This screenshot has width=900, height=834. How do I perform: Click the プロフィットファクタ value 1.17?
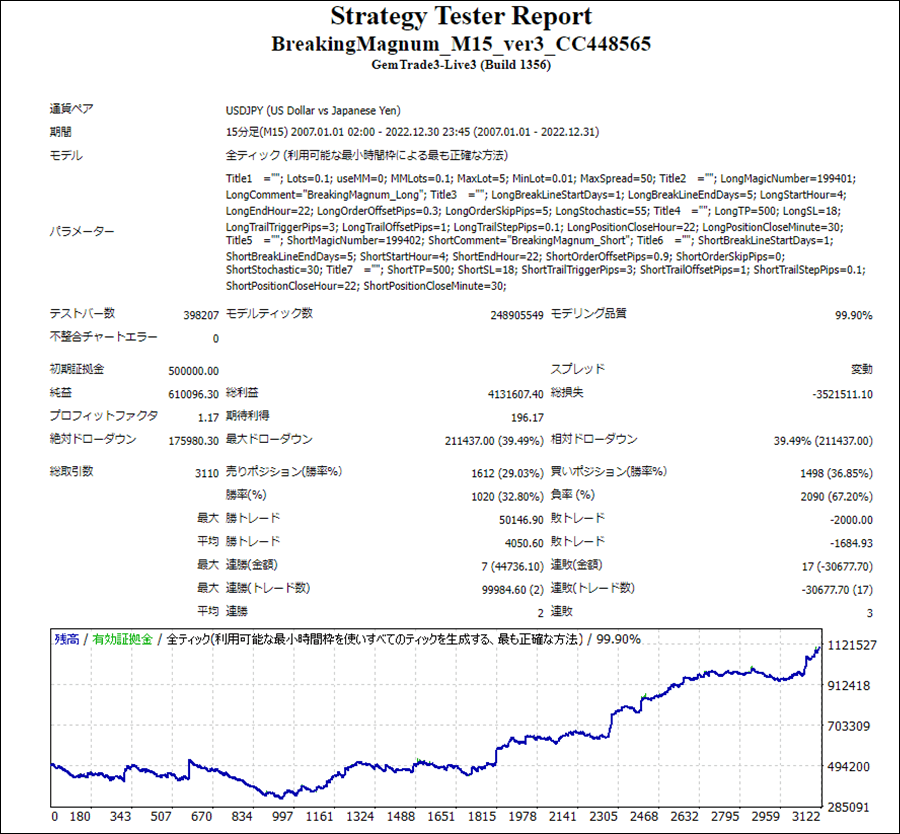tap(207, 418)
